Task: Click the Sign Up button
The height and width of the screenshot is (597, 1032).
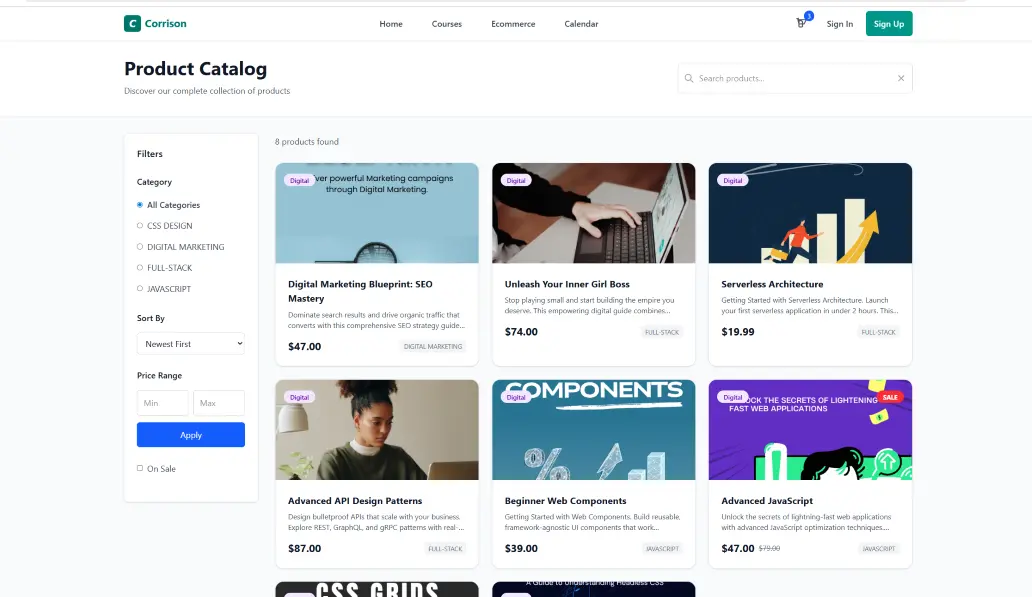Action: 889,24
